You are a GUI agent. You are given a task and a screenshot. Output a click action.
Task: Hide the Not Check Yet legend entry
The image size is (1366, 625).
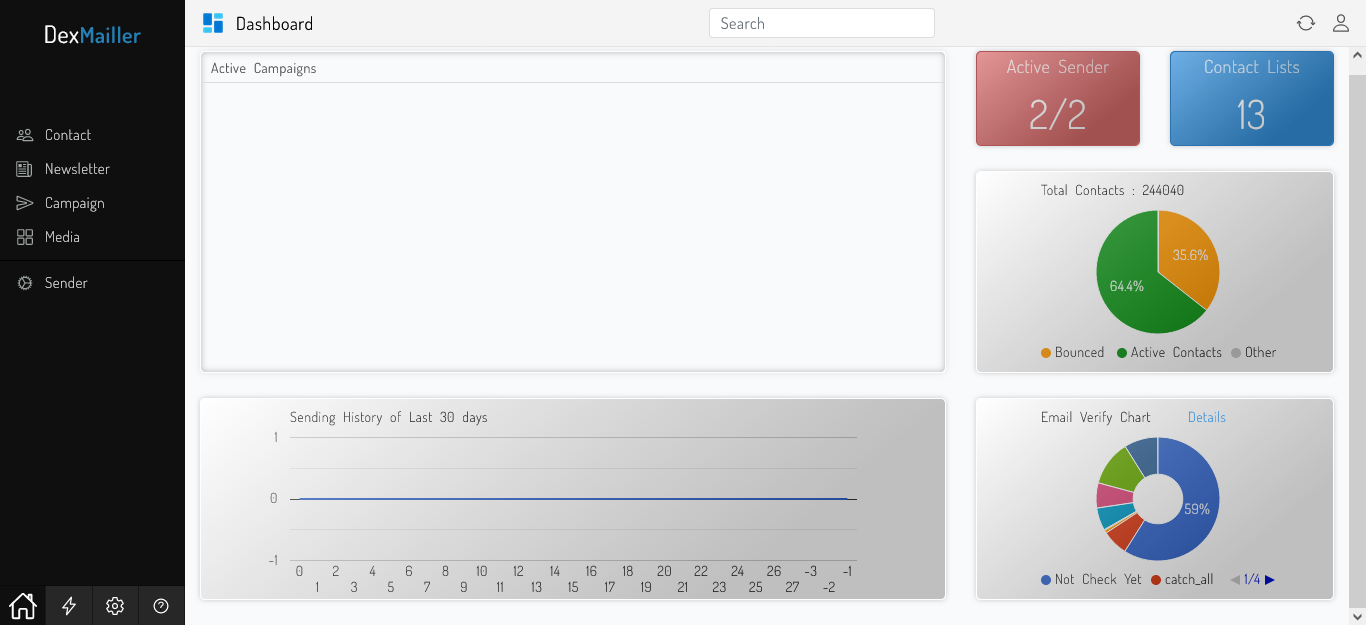1099,579
